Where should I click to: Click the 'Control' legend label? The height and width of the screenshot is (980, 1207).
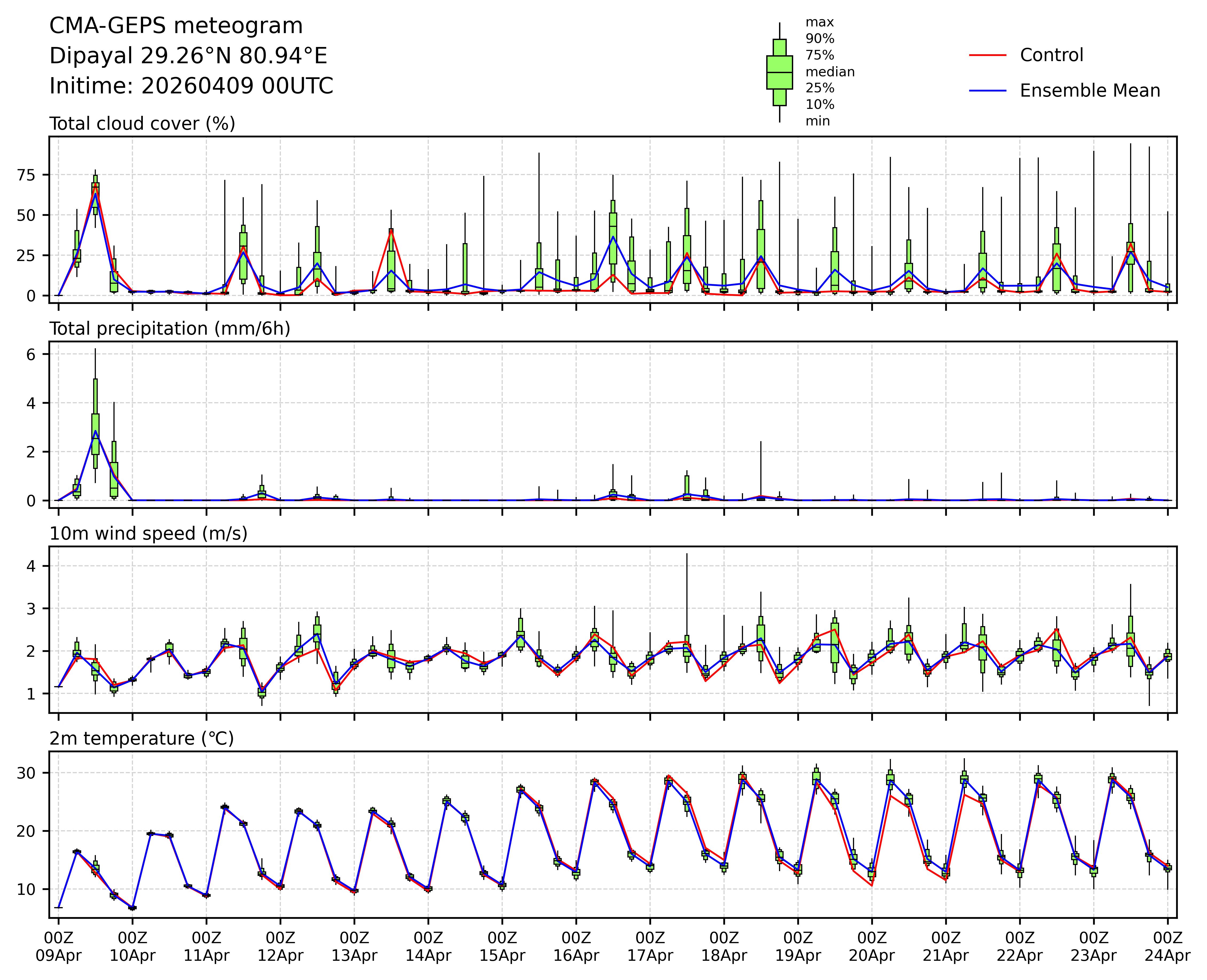pyautogui.click(x=1051, y=55)
